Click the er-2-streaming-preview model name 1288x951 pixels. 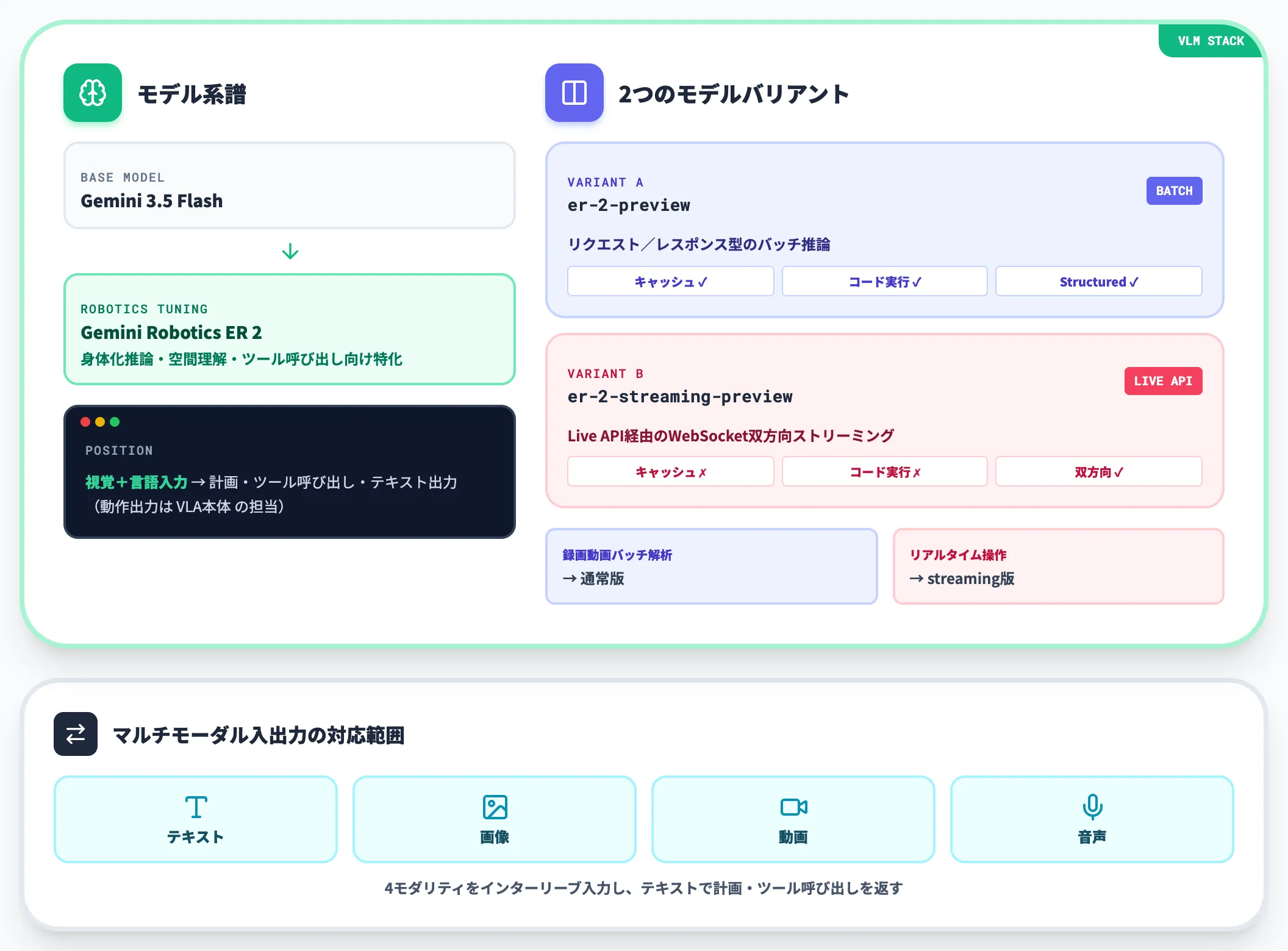pos(680,397)
